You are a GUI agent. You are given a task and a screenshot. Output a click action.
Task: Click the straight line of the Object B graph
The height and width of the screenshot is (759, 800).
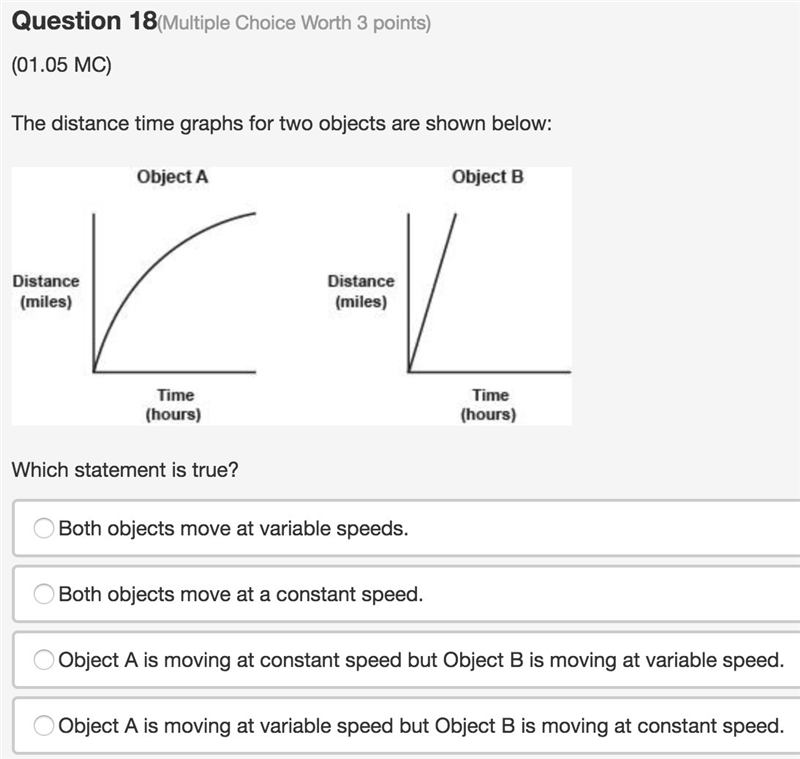click(x=432, y=292)
